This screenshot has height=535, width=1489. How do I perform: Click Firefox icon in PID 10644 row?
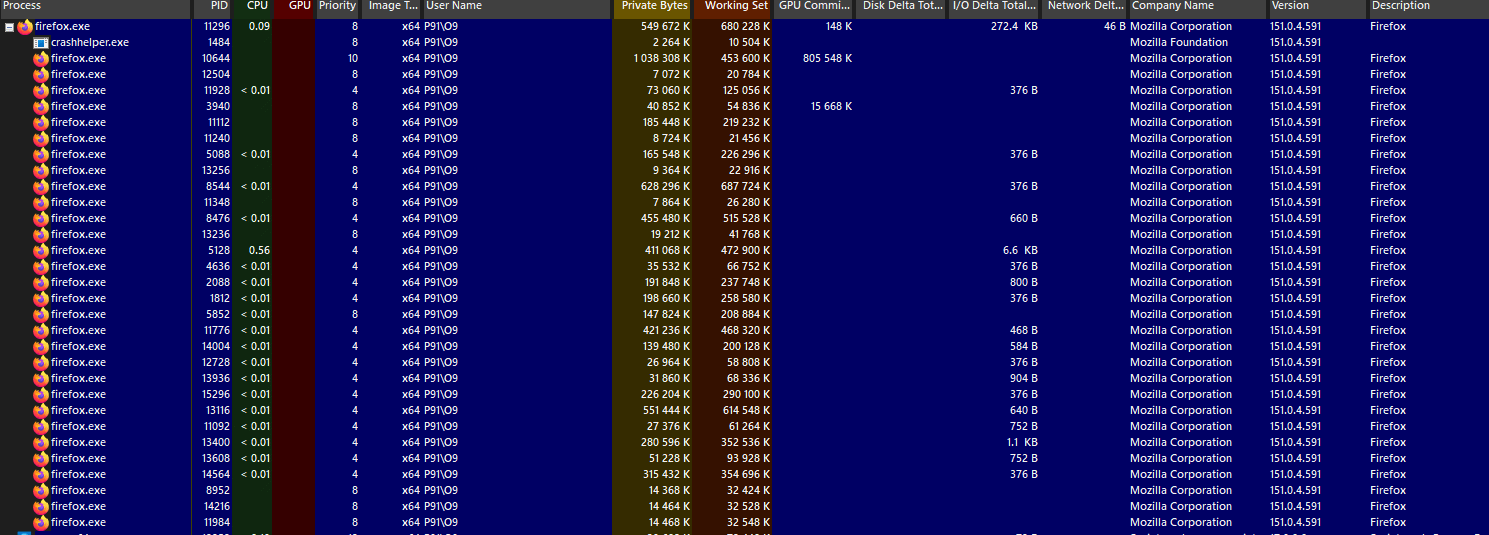pyautogui.click(x=41, y=59)
